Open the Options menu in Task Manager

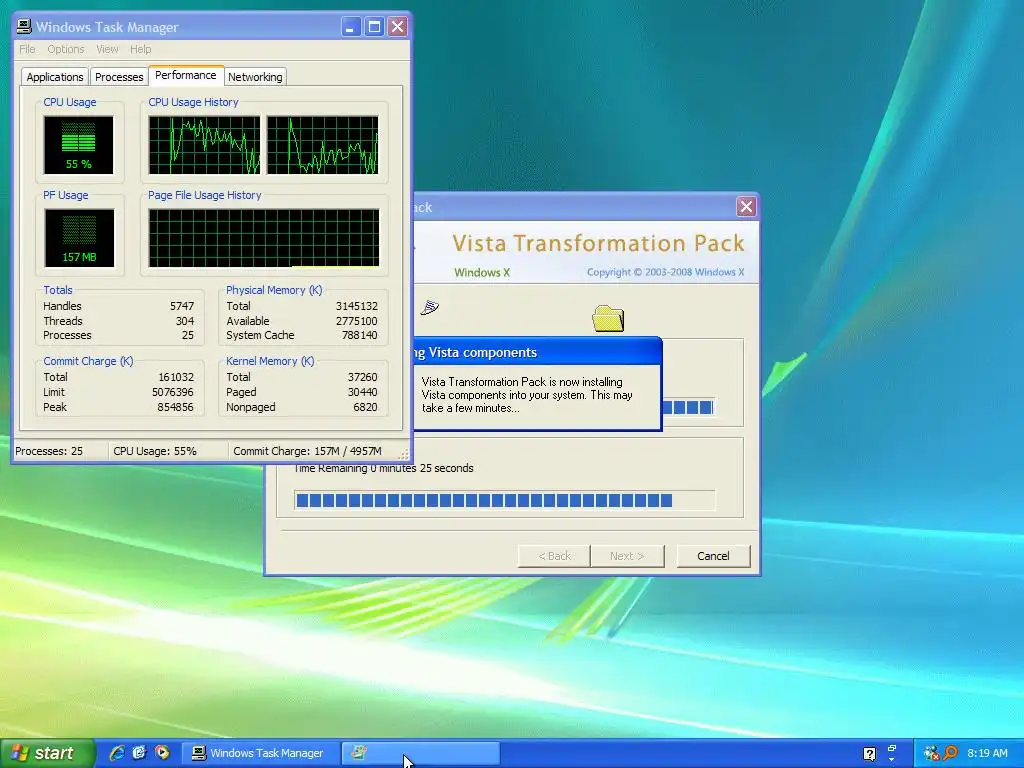65,49
